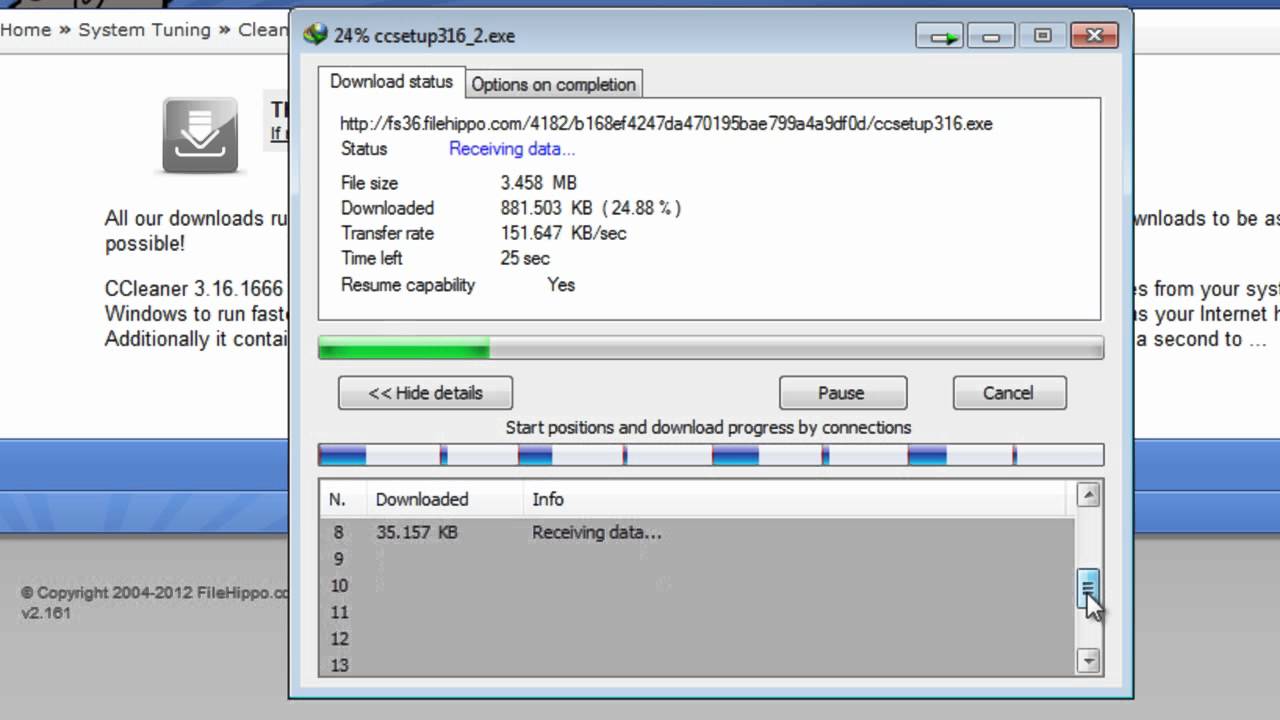Open System Tuning breadcrumb link on webpage
The image size is (1280, 720).
click(144, 30)
